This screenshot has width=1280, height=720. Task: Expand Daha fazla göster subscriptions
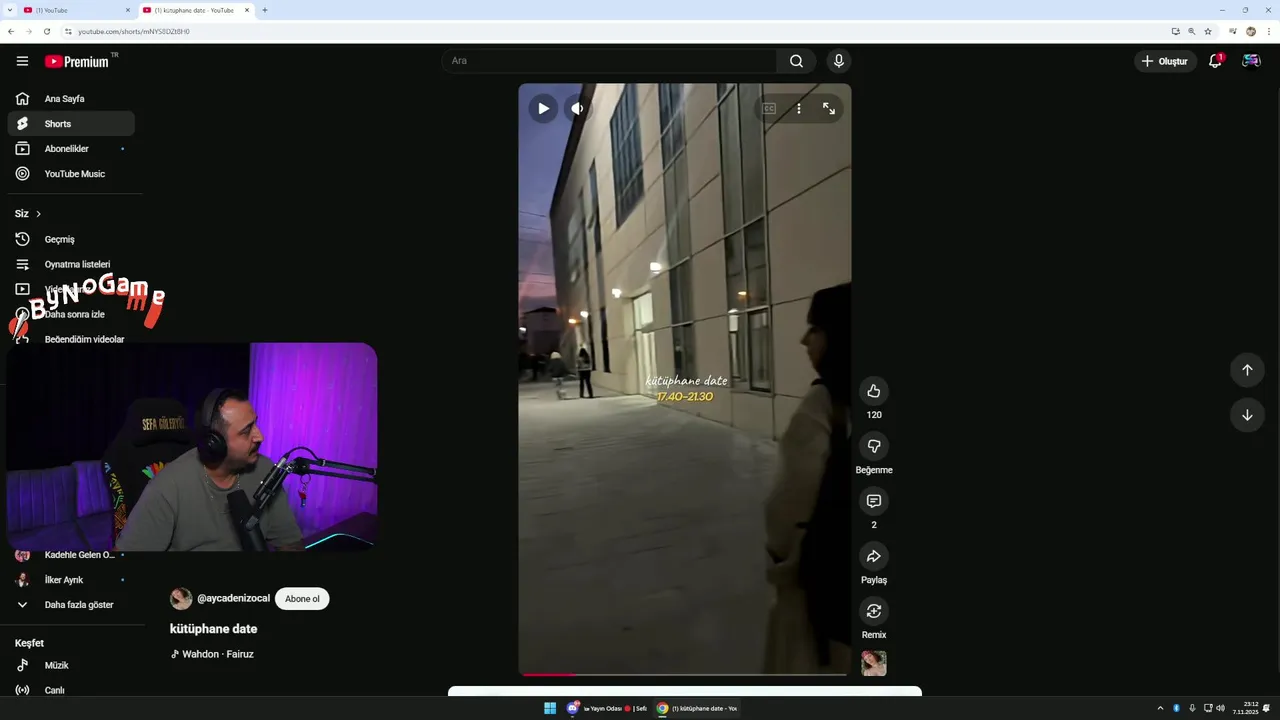[x=70, y=605]
